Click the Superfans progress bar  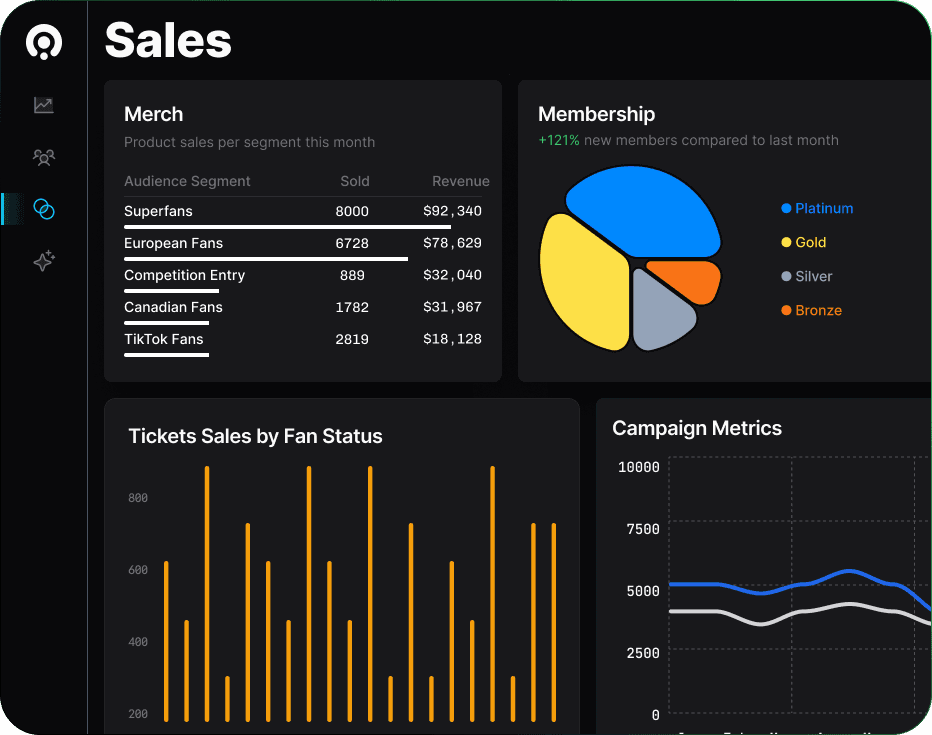(287, 227)
